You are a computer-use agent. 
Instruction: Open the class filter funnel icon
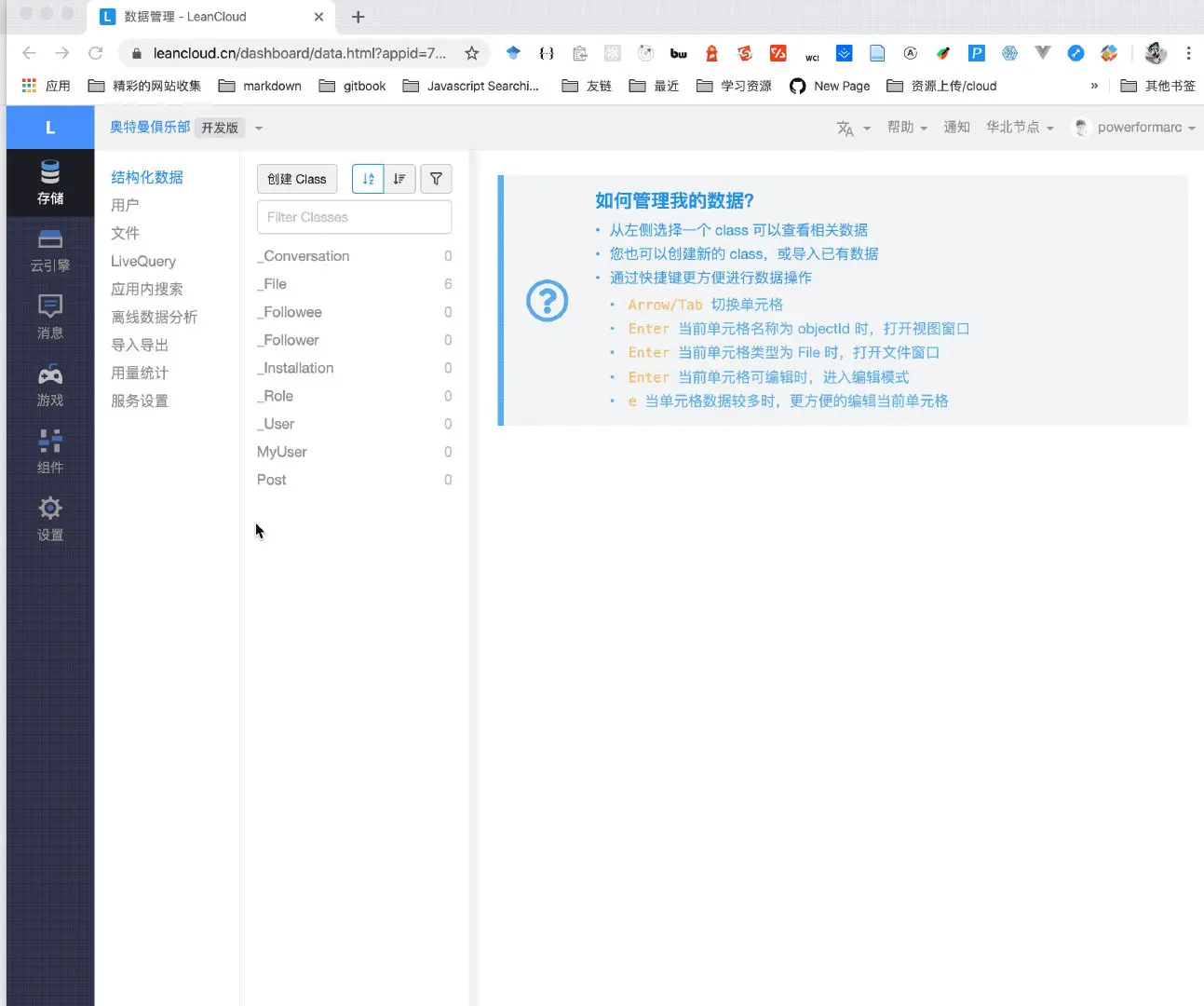coord(436,179)
